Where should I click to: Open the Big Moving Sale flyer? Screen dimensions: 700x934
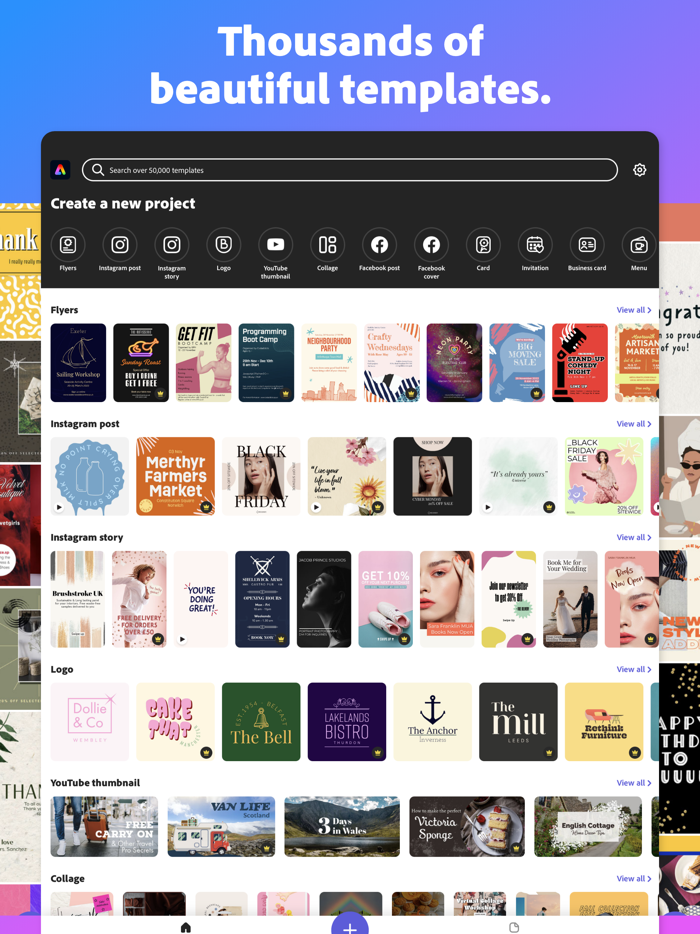tap(517, 363)
